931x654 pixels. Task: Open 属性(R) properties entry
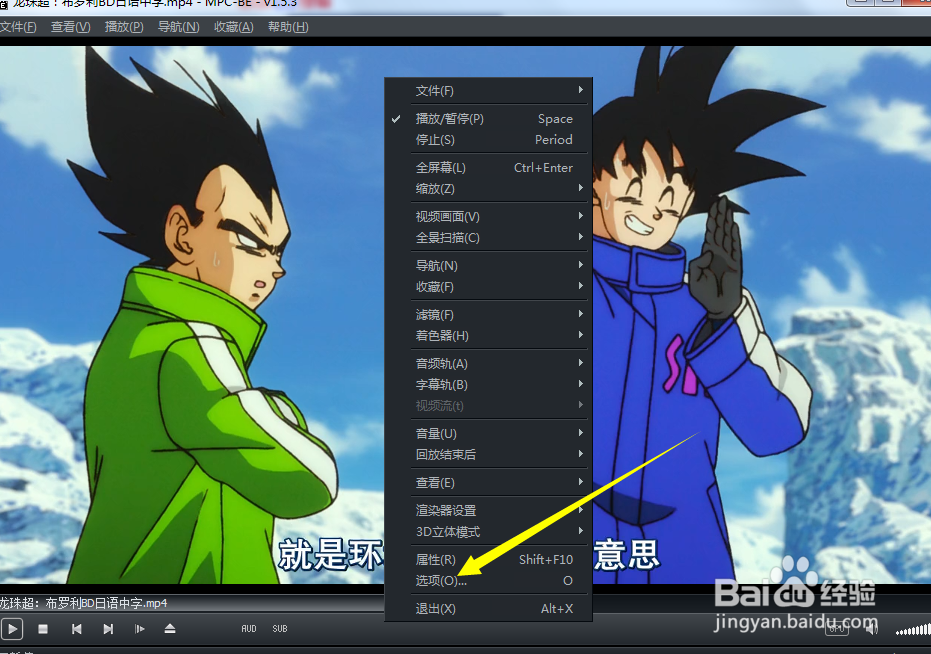(488, 560)
